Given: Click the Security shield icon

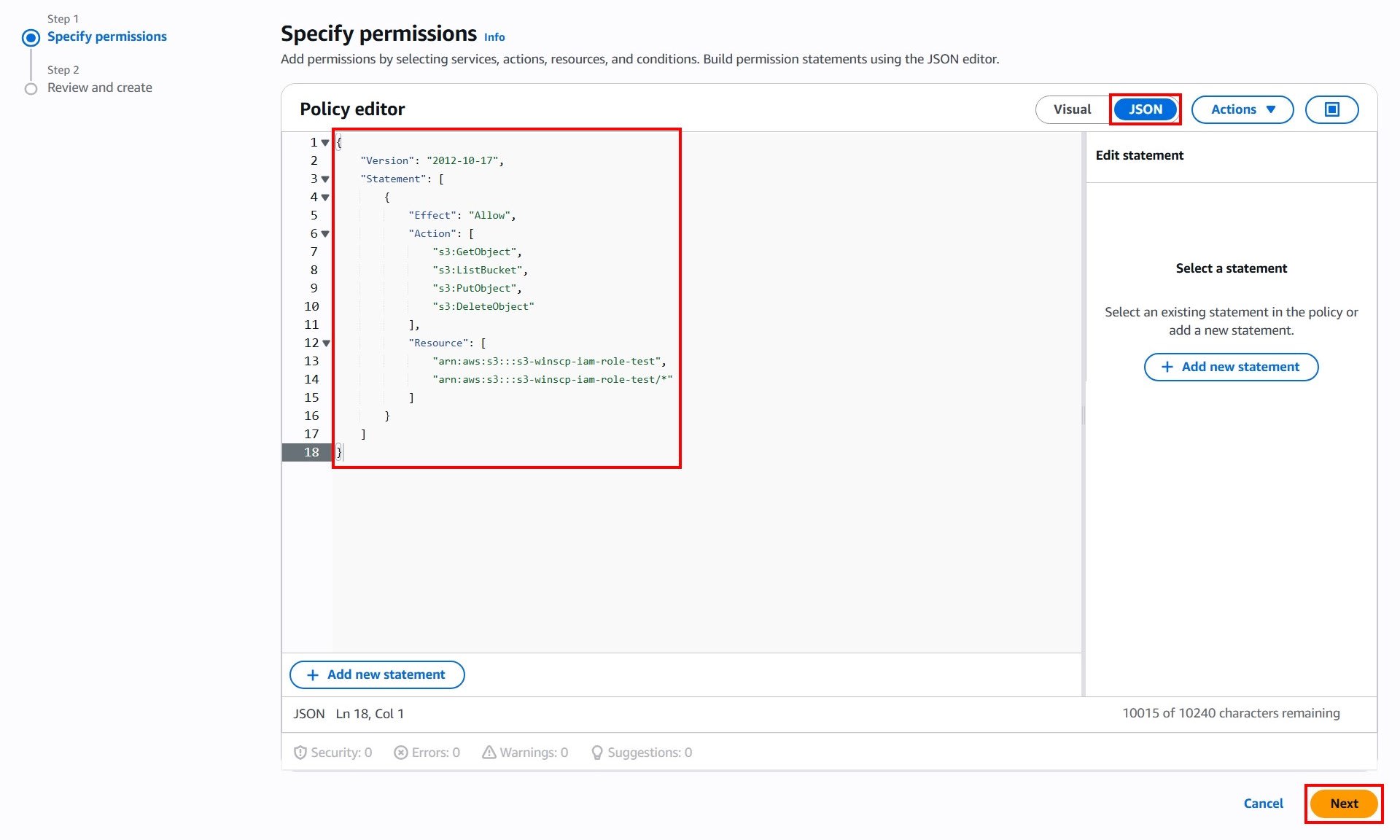Looking at the screenshot, I should pyautogui.click(x=300, y=752).
